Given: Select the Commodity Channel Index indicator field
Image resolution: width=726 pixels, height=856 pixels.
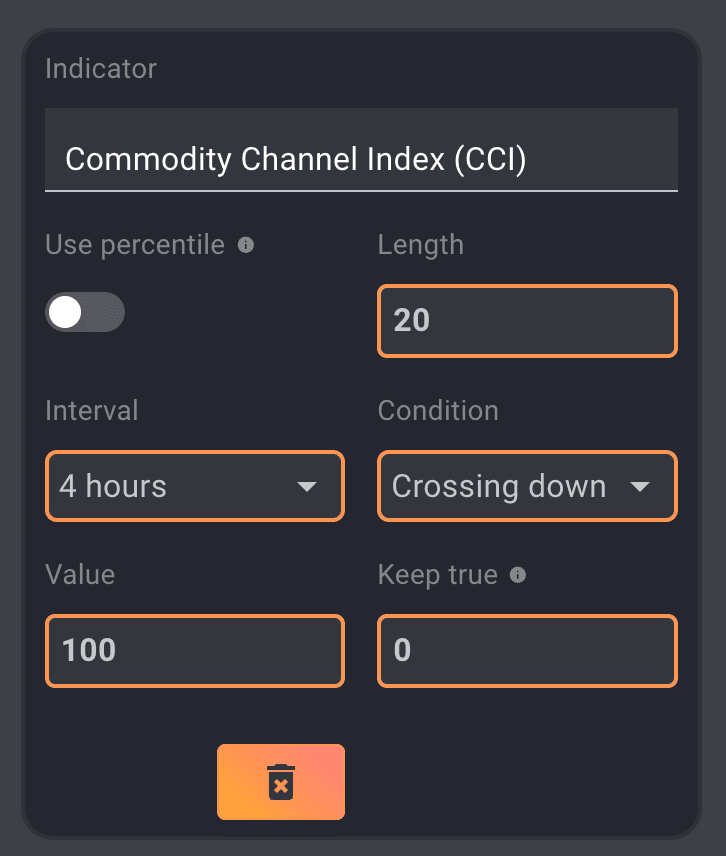Looking at the screenshot, I should pos(361,159).
